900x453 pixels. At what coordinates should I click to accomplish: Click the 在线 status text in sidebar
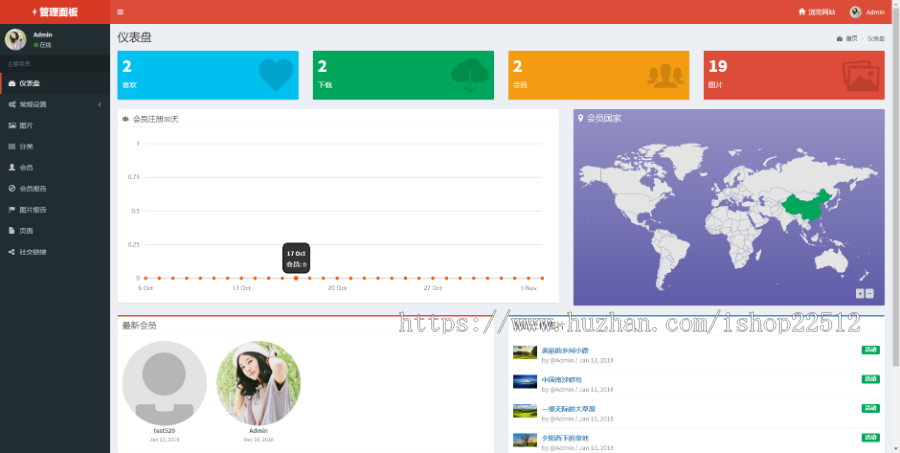click(45, 45)
